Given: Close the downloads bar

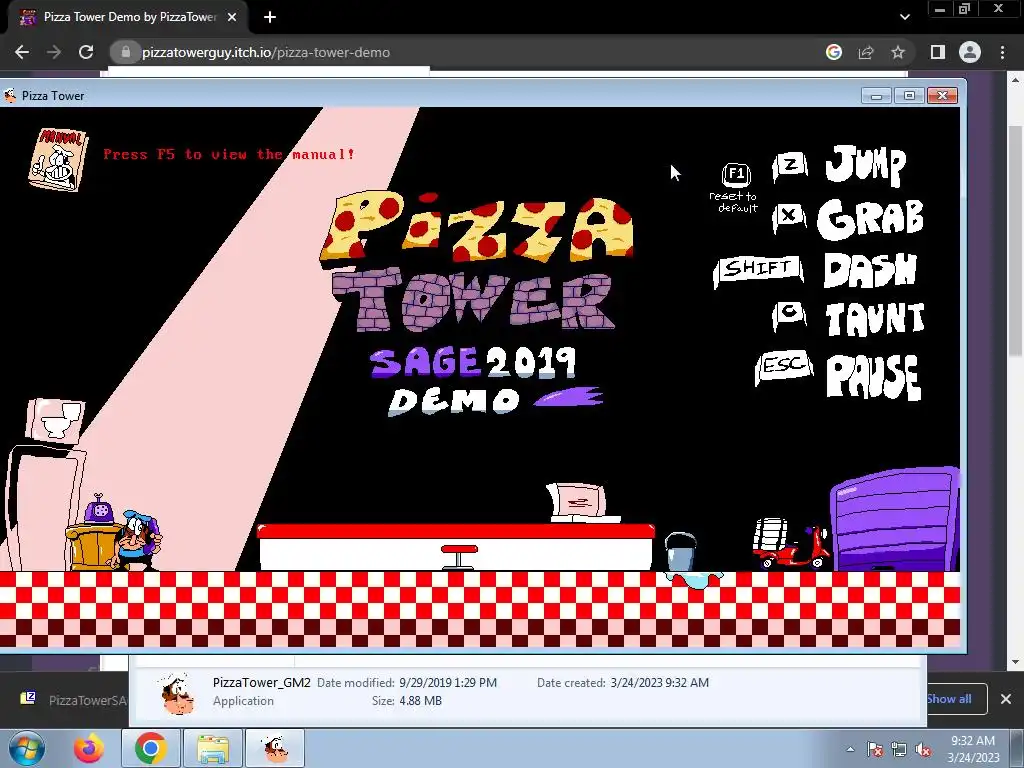Looking at the screenshot, I should pos(1006,699).
